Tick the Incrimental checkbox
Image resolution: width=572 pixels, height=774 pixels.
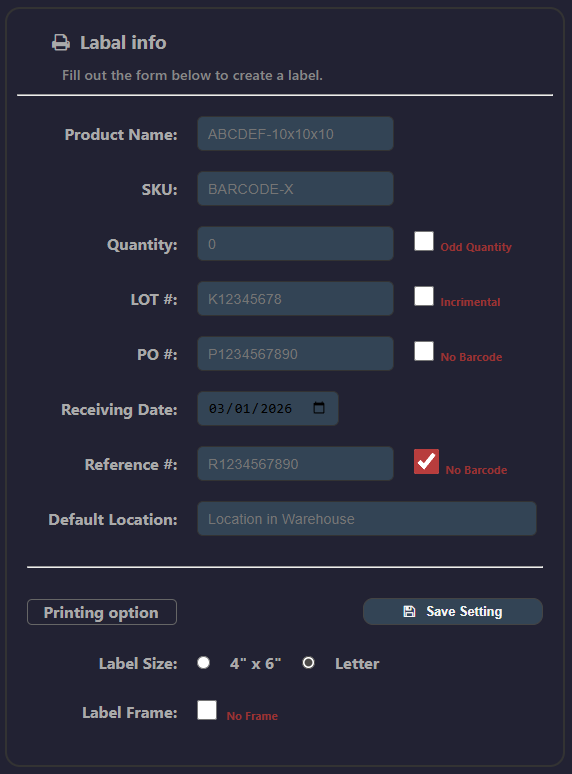[424, 296]
